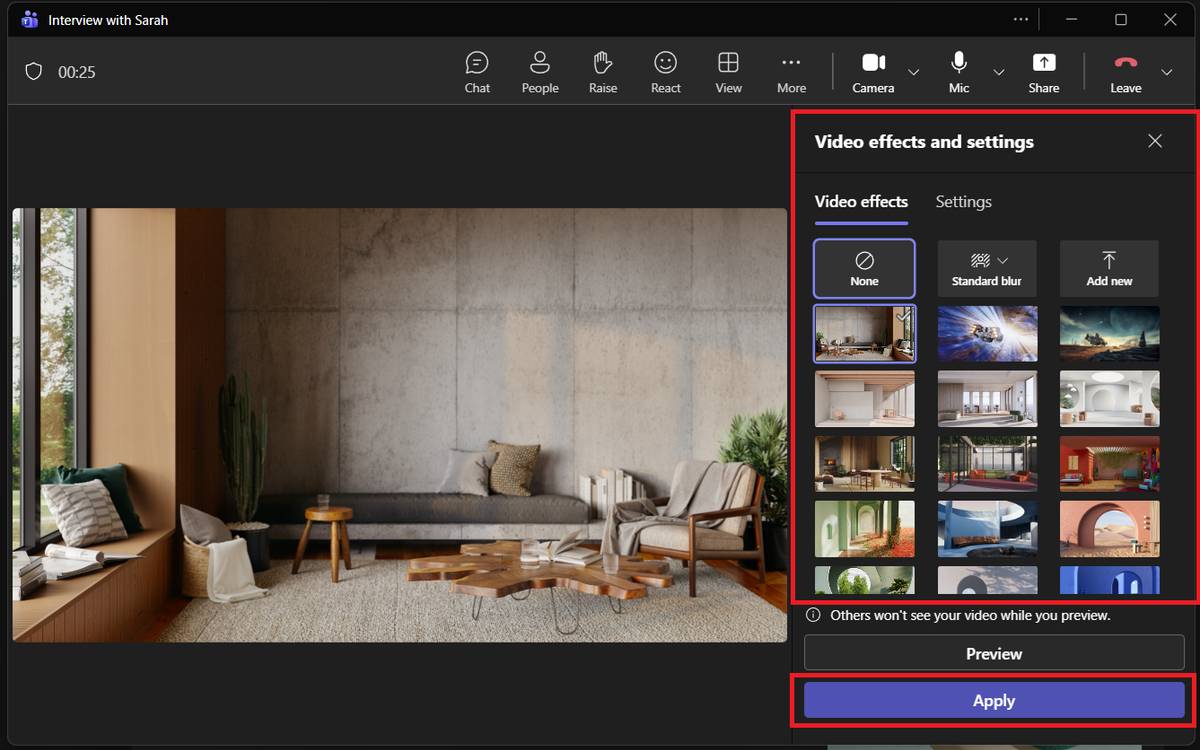Show the People participants list
This screenshot has height=750, width=1200.
pyautogui.click(x=539, y=73)
